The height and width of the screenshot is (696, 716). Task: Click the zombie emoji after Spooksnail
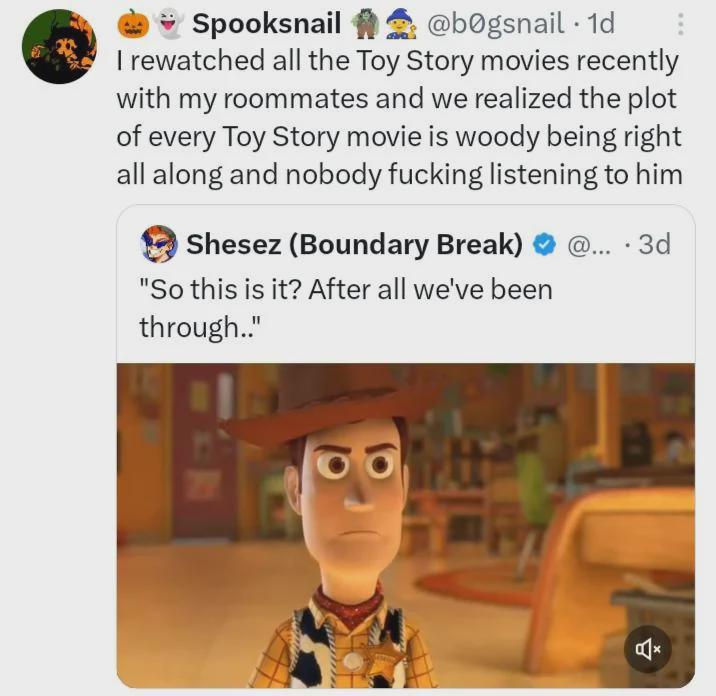tap(363, 23)
